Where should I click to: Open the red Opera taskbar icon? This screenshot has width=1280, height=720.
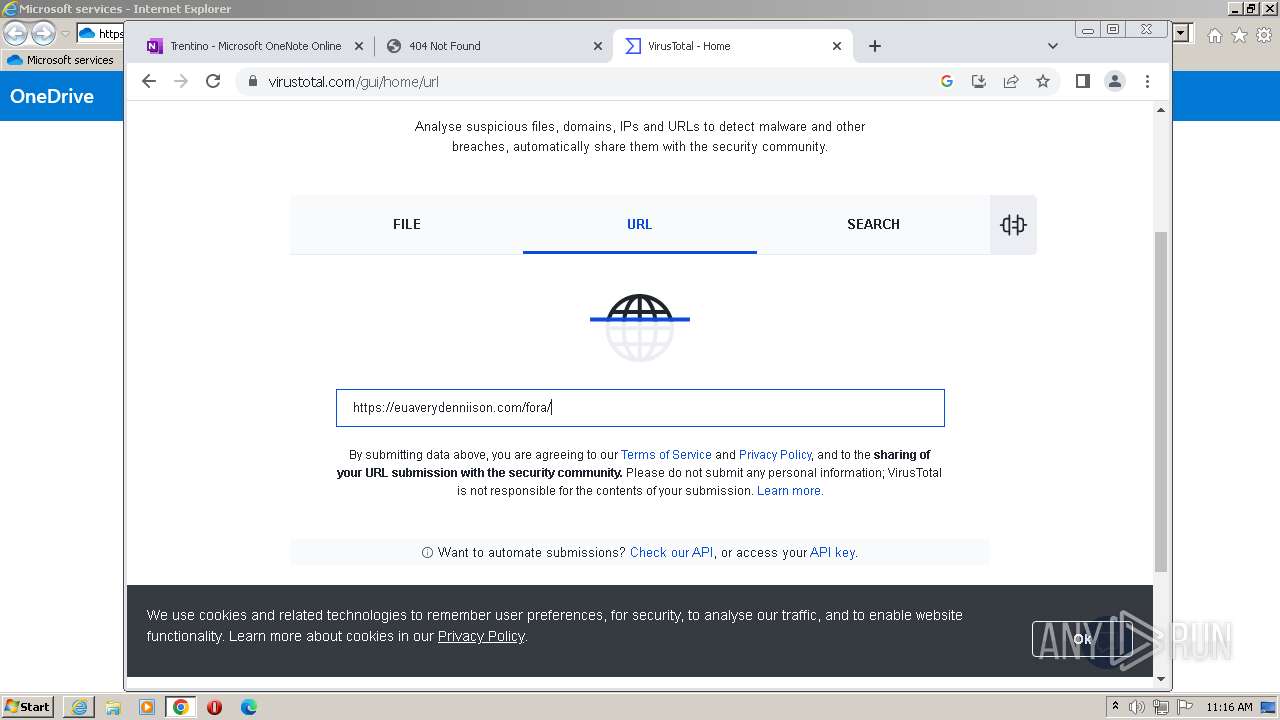214,707
